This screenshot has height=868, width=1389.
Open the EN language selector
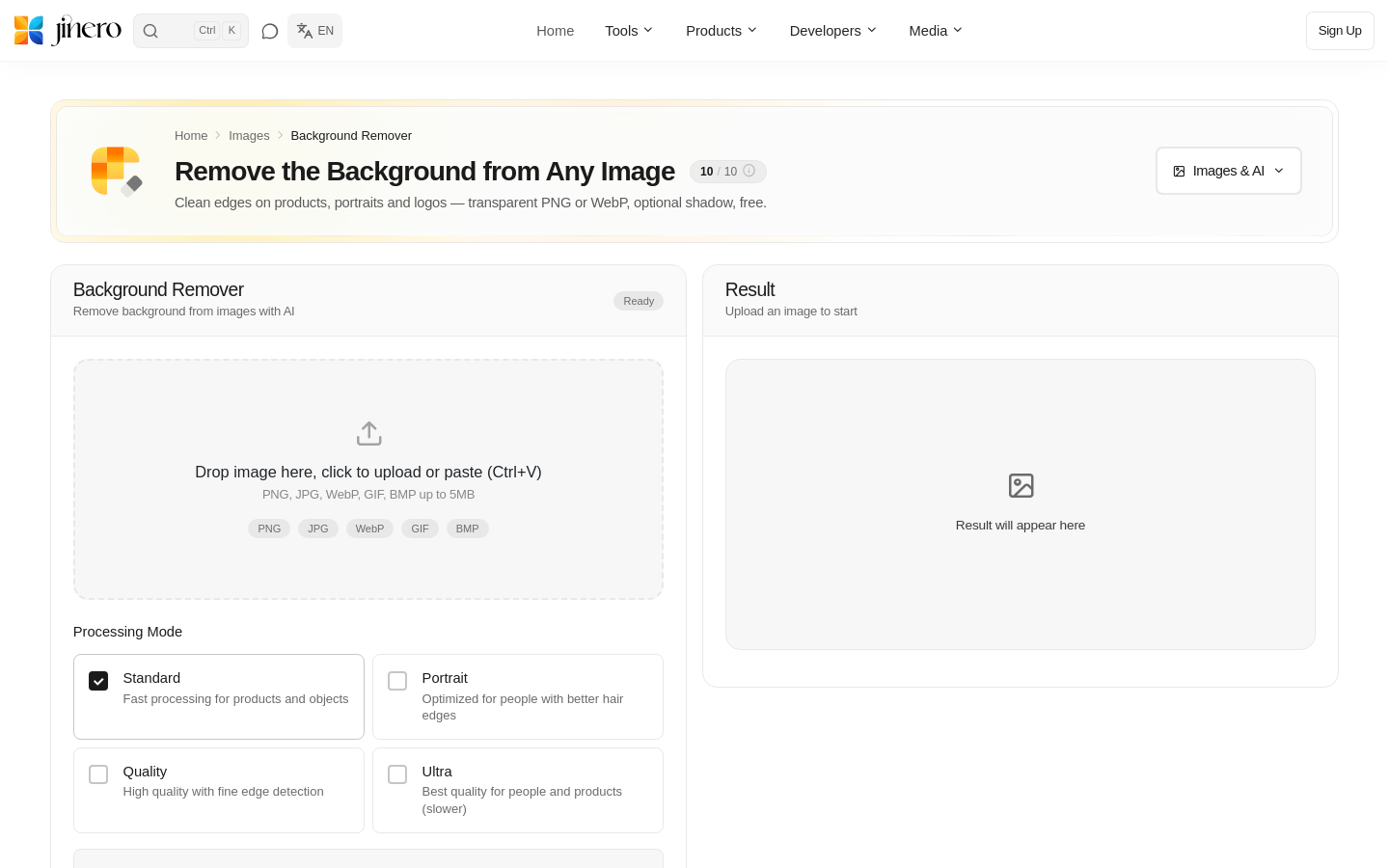315,31
